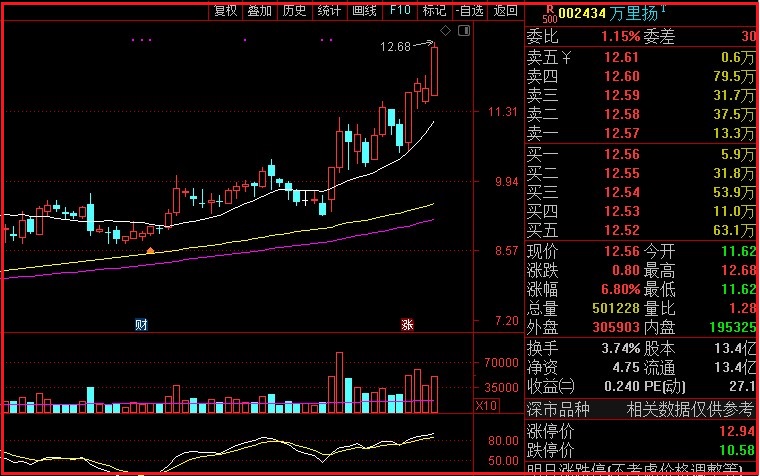
Task: Click the 总量 value 501228
Action: 616,308
